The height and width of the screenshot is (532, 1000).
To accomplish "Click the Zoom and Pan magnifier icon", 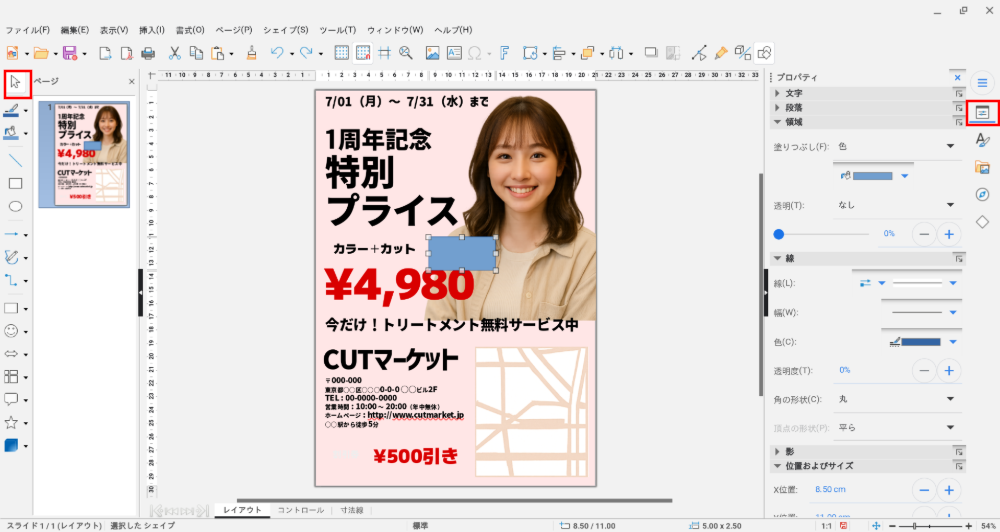I will [406, 53].
